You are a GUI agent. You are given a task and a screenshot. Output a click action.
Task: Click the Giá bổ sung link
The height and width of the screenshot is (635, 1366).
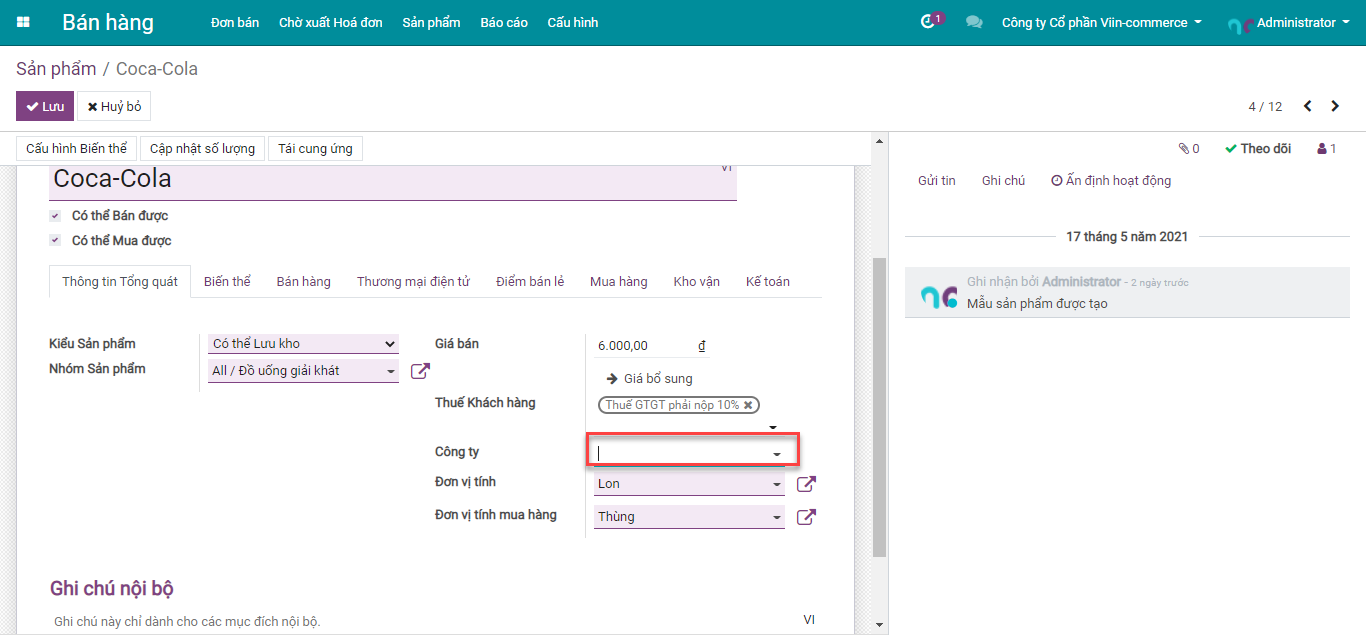(x=649, y=379)
